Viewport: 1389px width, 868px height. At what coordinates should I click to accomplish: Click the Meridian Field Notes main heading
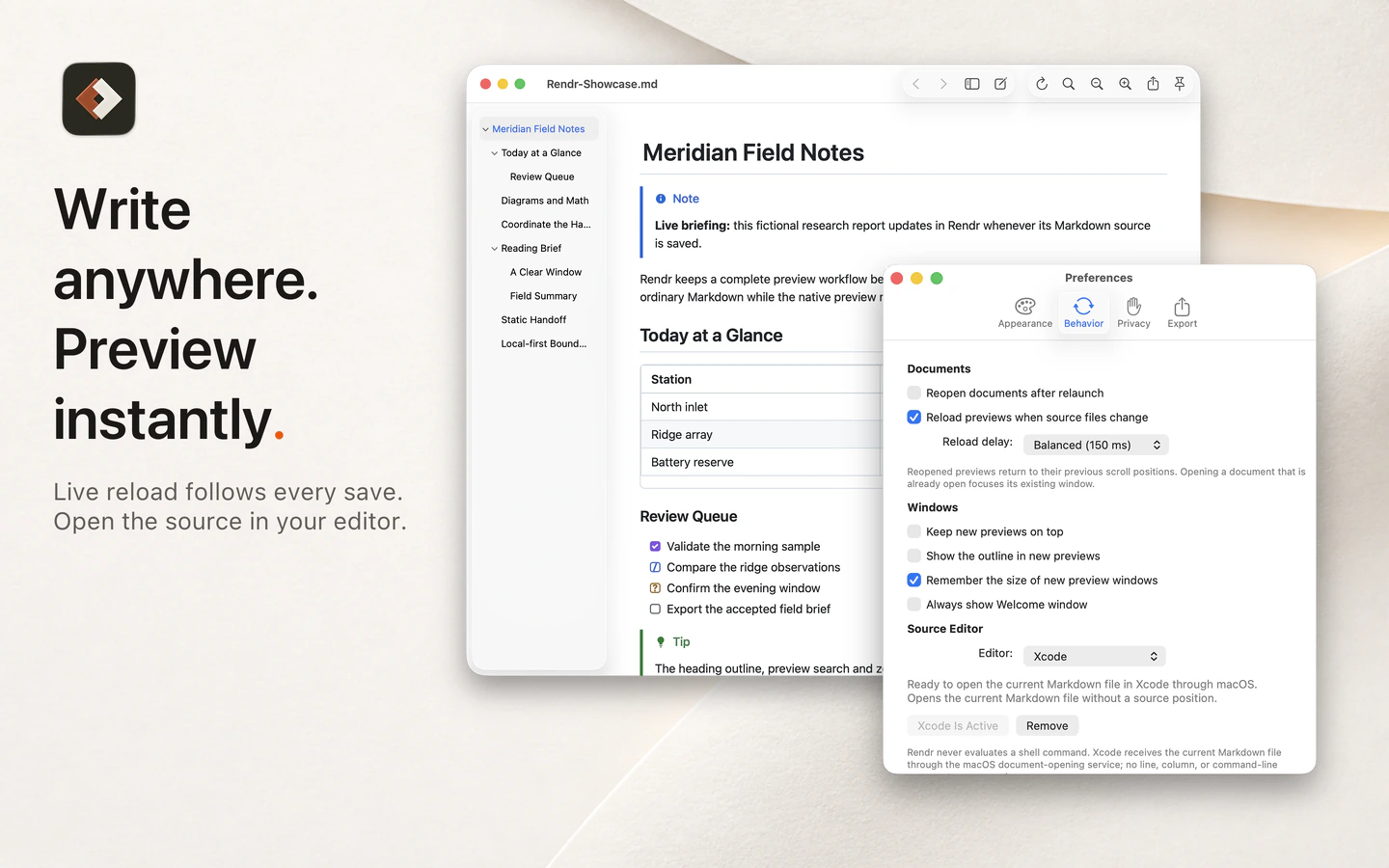(x=753, y=152)
